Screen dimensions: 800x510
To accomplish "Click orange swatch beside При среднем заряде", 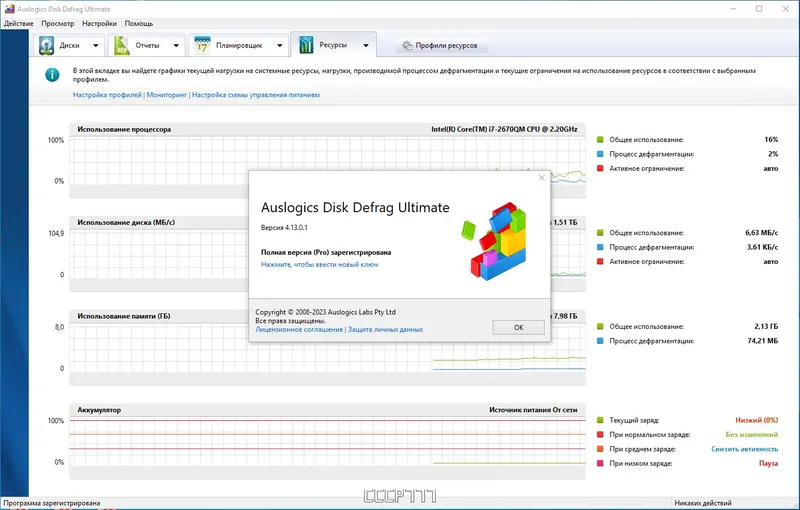I will point(600,449).
